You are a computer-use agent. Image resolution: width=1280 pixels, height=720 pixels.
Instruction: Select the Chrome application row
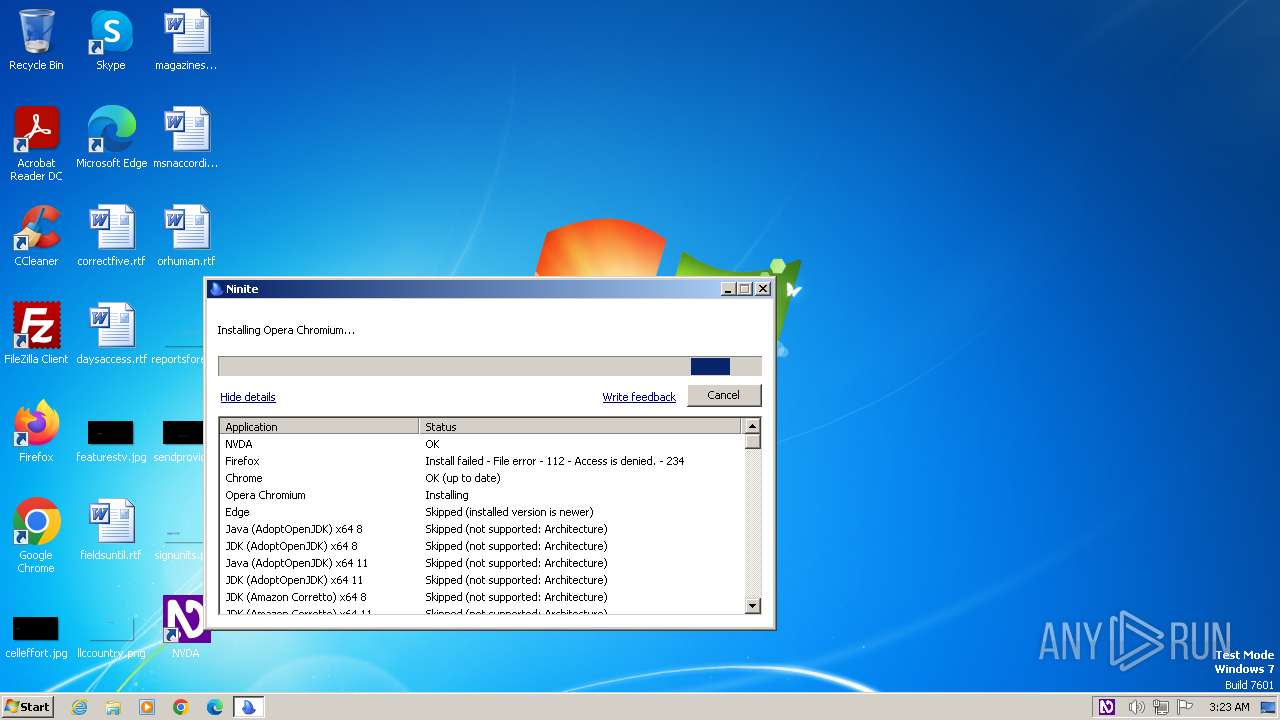tap(482, 478)
